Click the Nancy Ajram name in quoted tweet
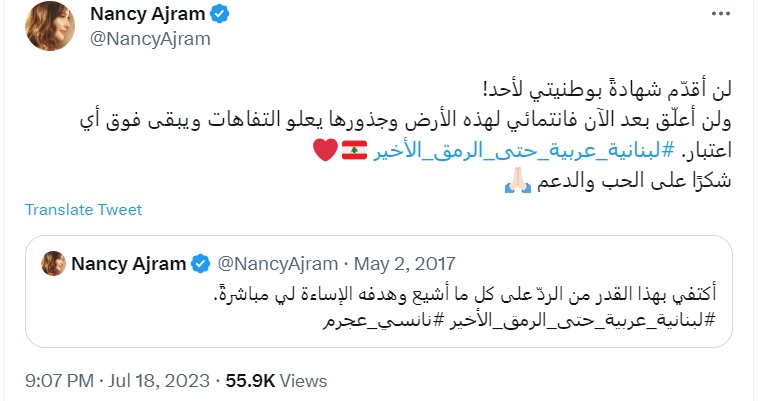The width and height of the screenshot is (767, 401). [x=128, y=264]
